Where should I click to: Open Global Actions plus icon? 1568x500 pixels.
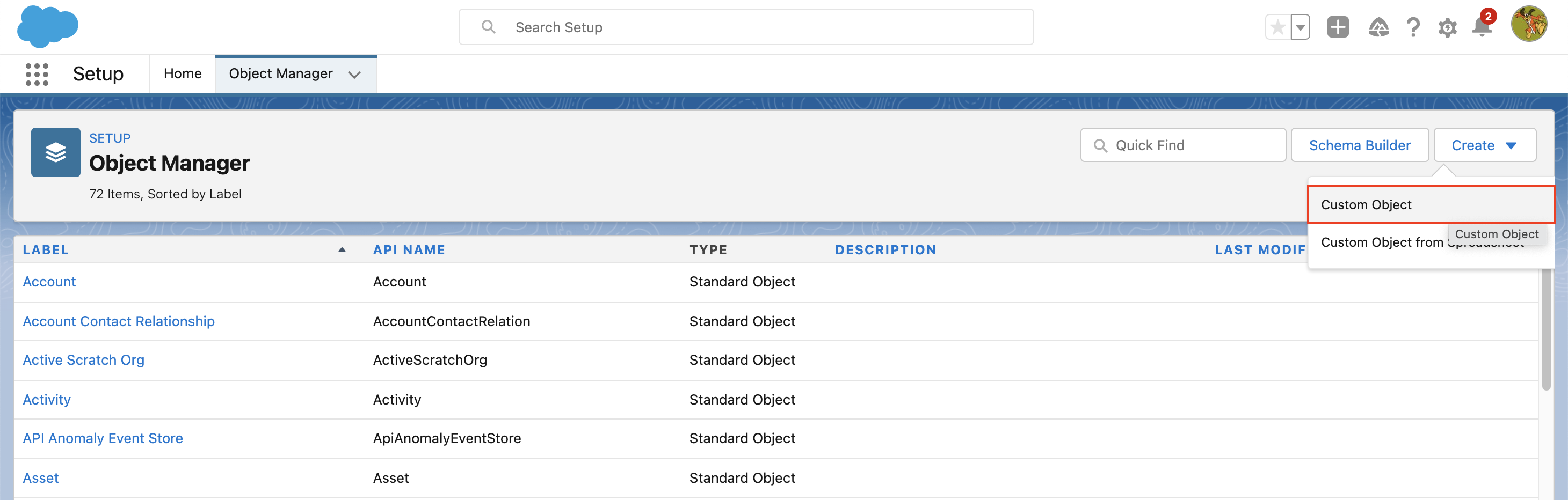pos(1337,27)
